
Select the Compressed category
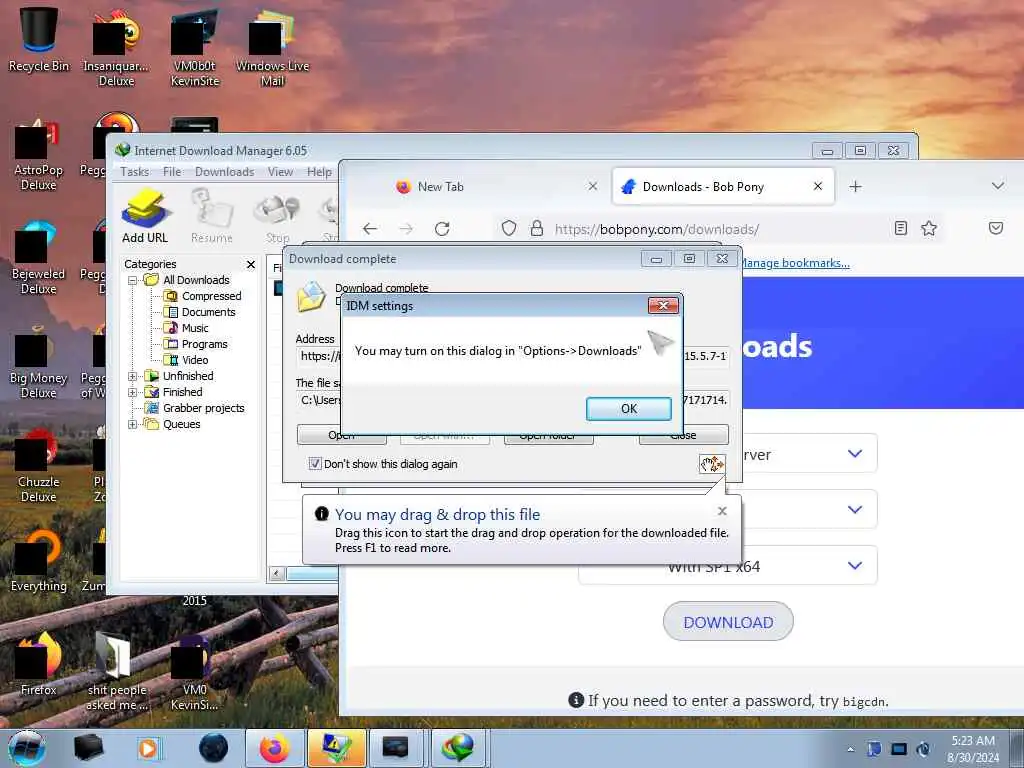pyautogui.click(x=211, y=296)
